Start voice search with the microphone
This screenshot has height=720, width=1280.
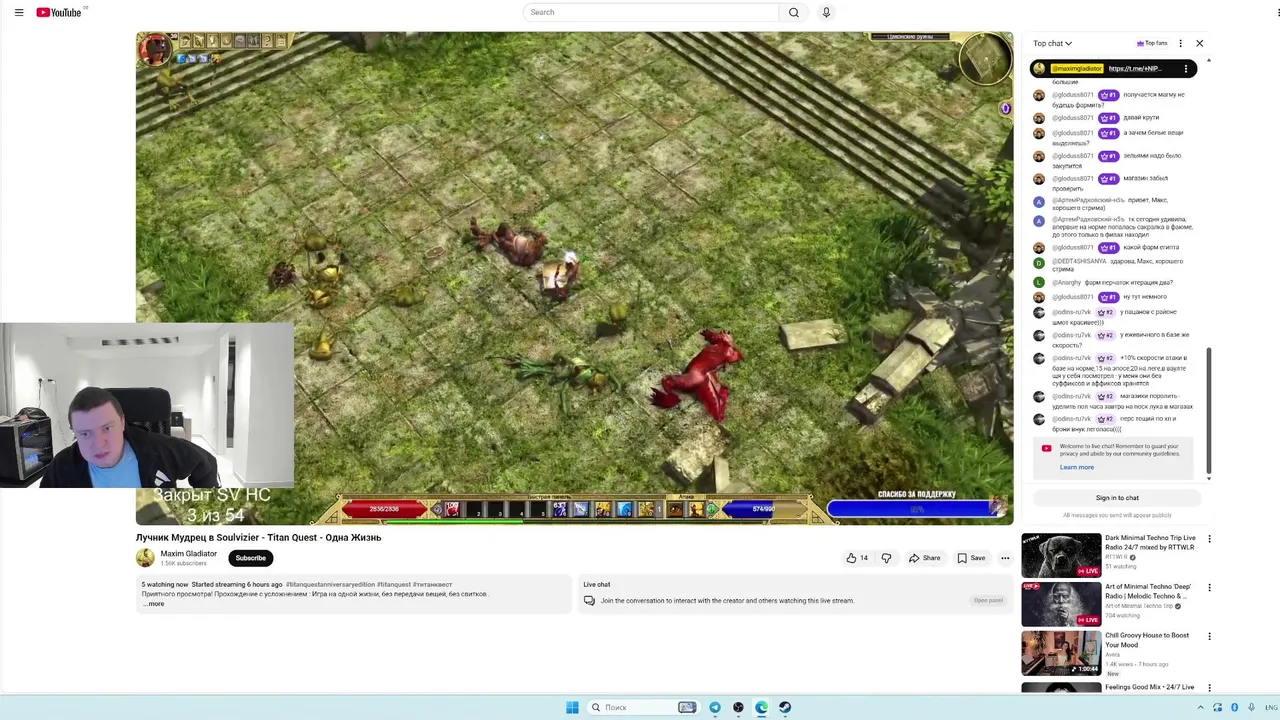point(826,12)
